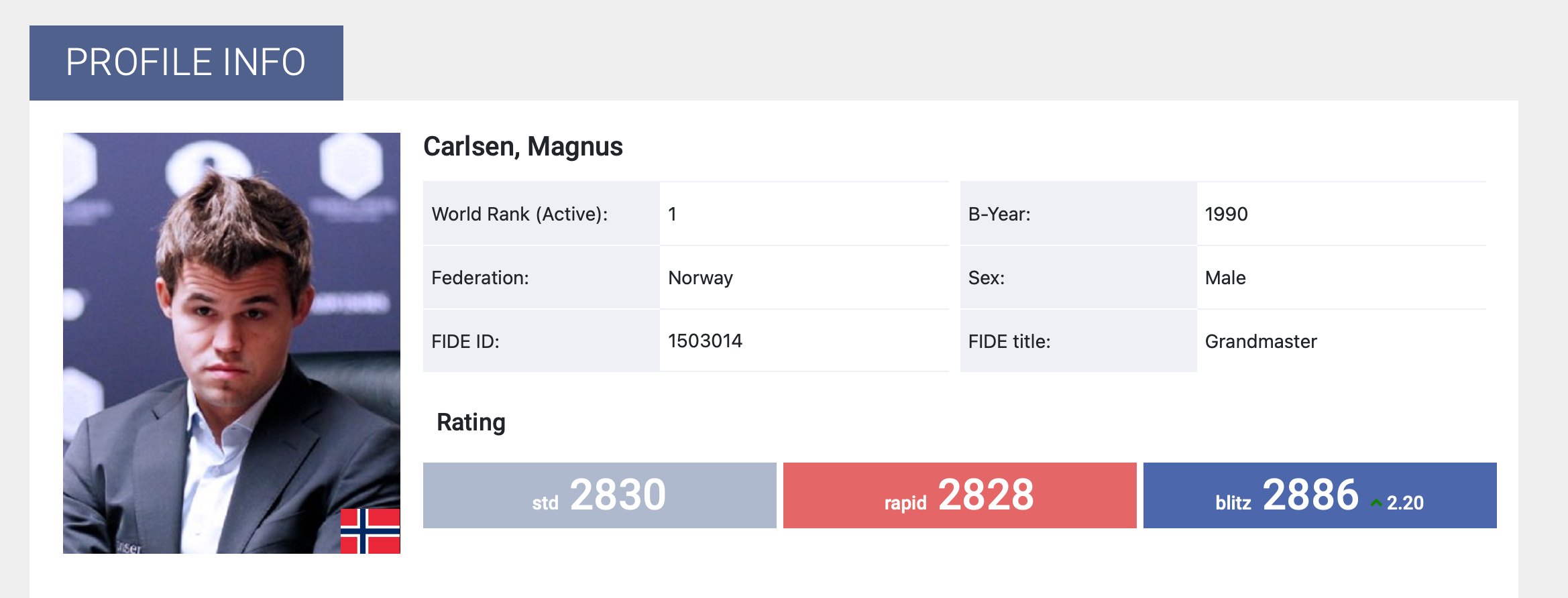Click the FIDE ID value 1503014

click(705, 341)
